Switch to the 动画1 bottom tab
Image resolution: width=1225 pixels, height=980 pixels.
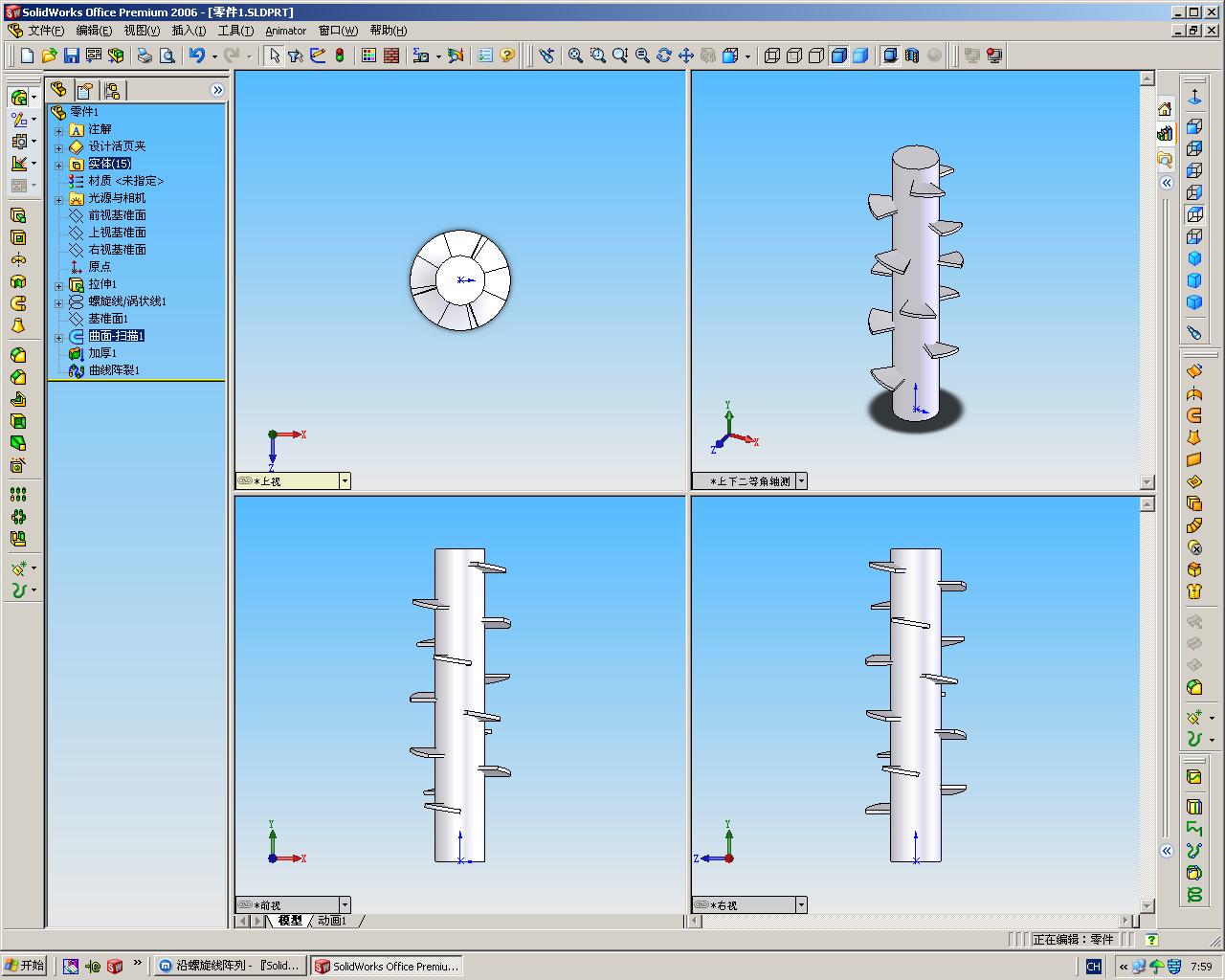tap(332, 921)
